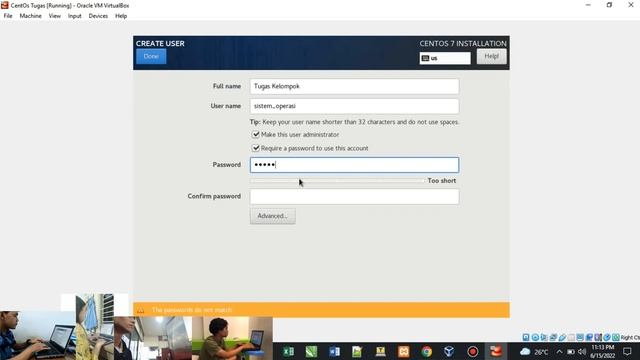
Task: Click the password strength bar
Action: [x=337, y=180]
